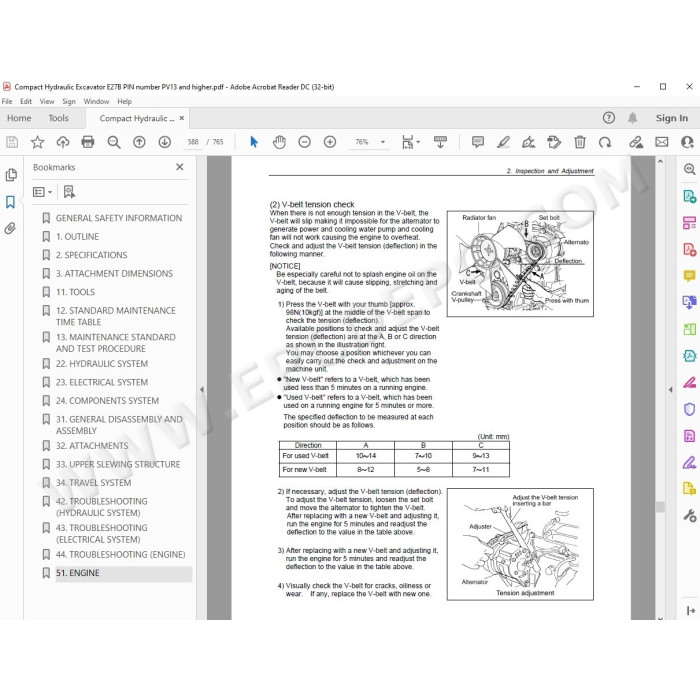Select the highlight text tool
Image resolution: width=700 pixels, height=700 pixels.
click(x=503, y=142)
